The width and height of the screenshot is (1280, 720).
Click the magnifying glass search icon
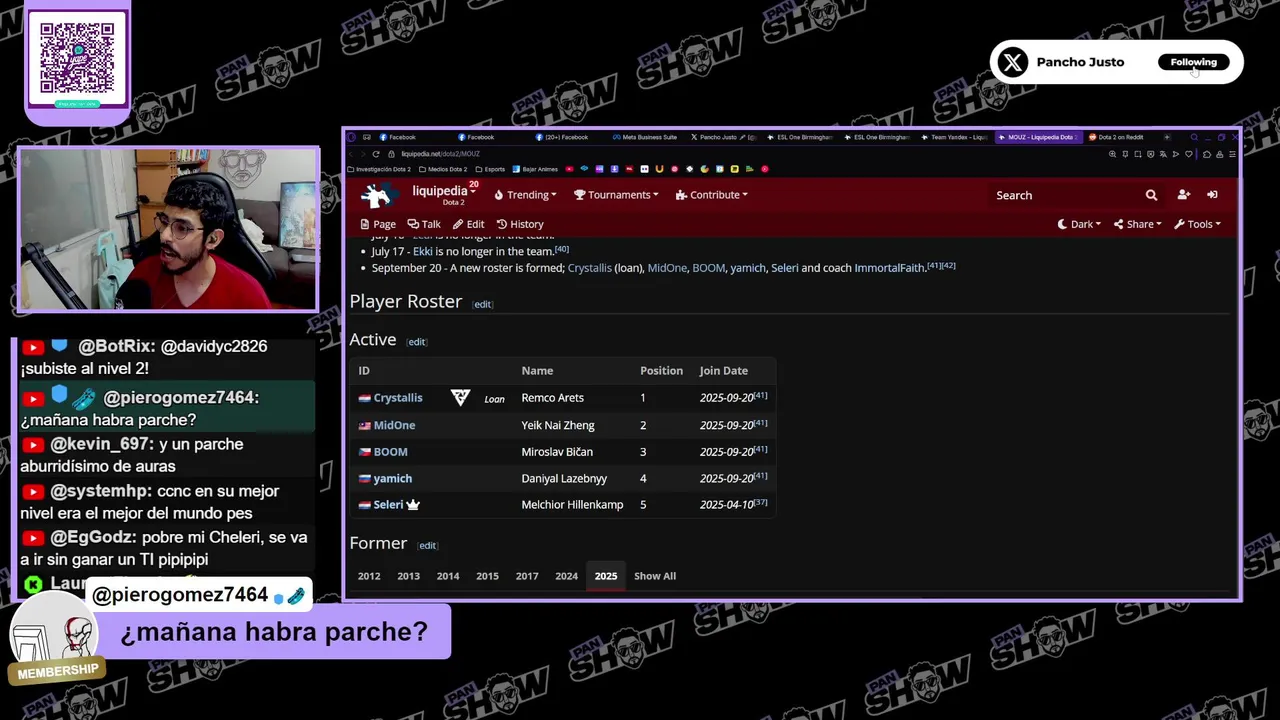1151,195
